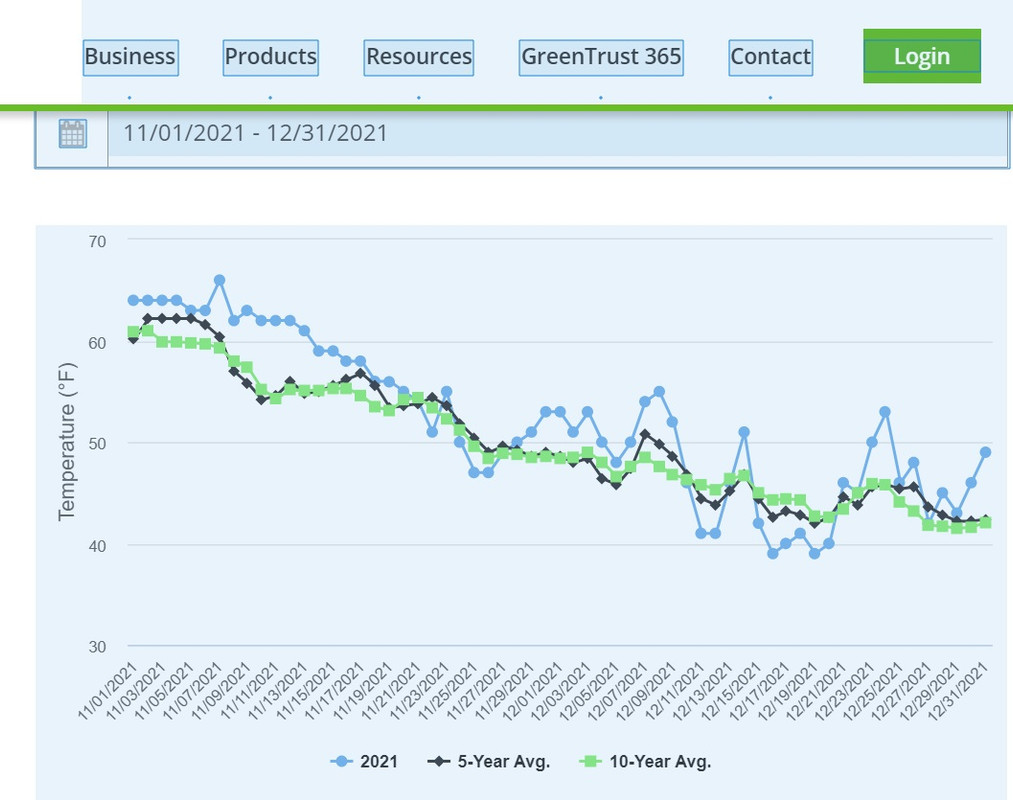Click the Temperature (°F) axis title

(x=67, y=442)
